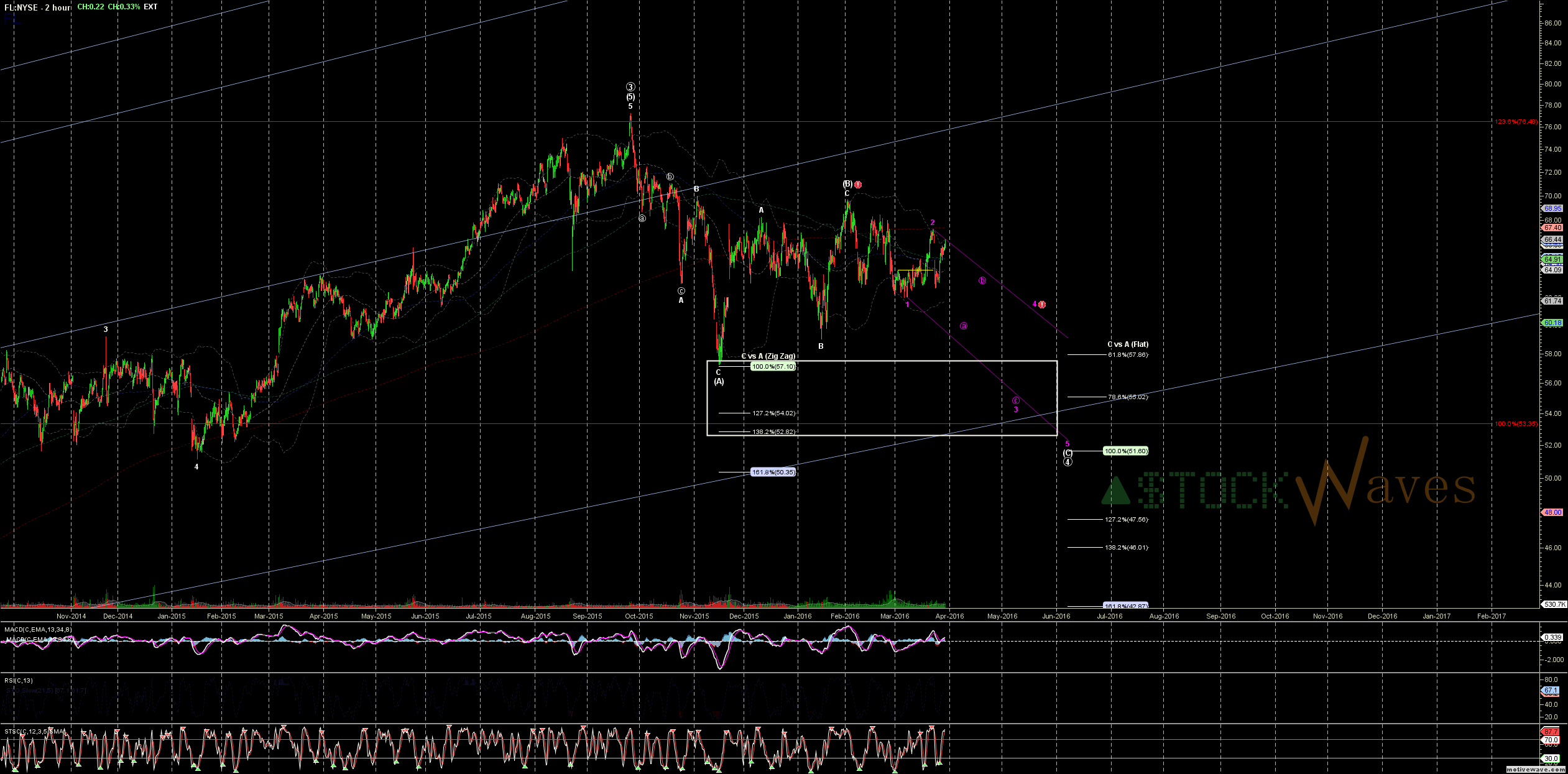
Task: Select the '100.0%(57.10)' Fibonacci label
Action: tap(773, 367)
